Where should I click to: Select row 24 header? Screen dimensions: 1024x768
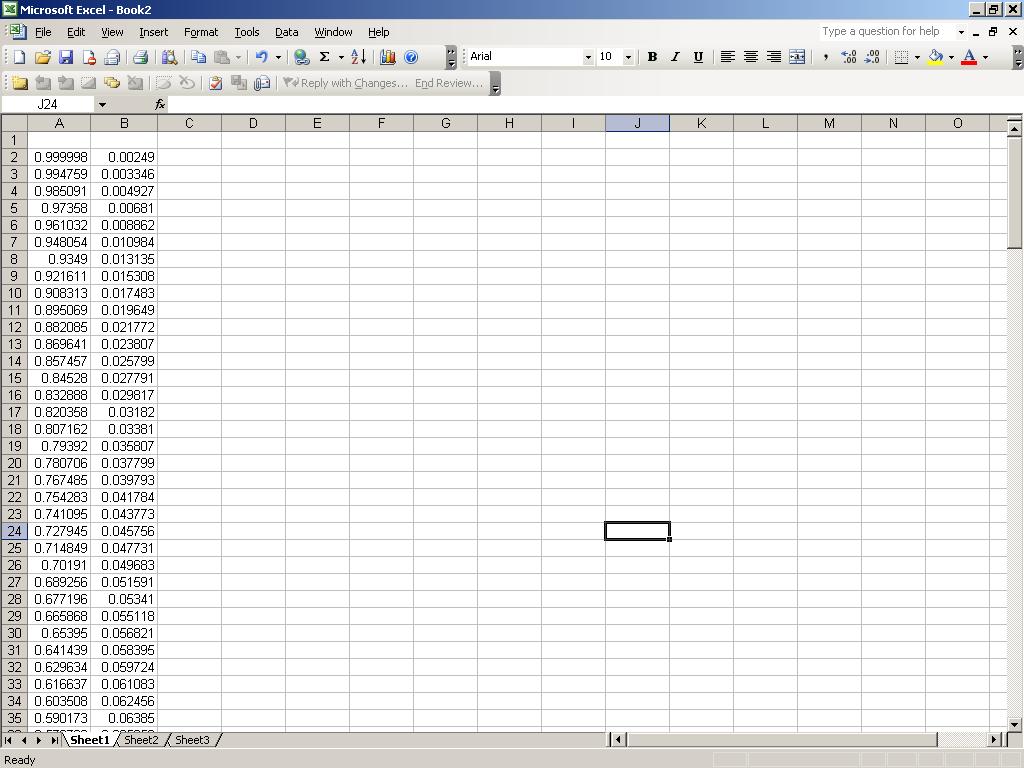pos(14,531)
